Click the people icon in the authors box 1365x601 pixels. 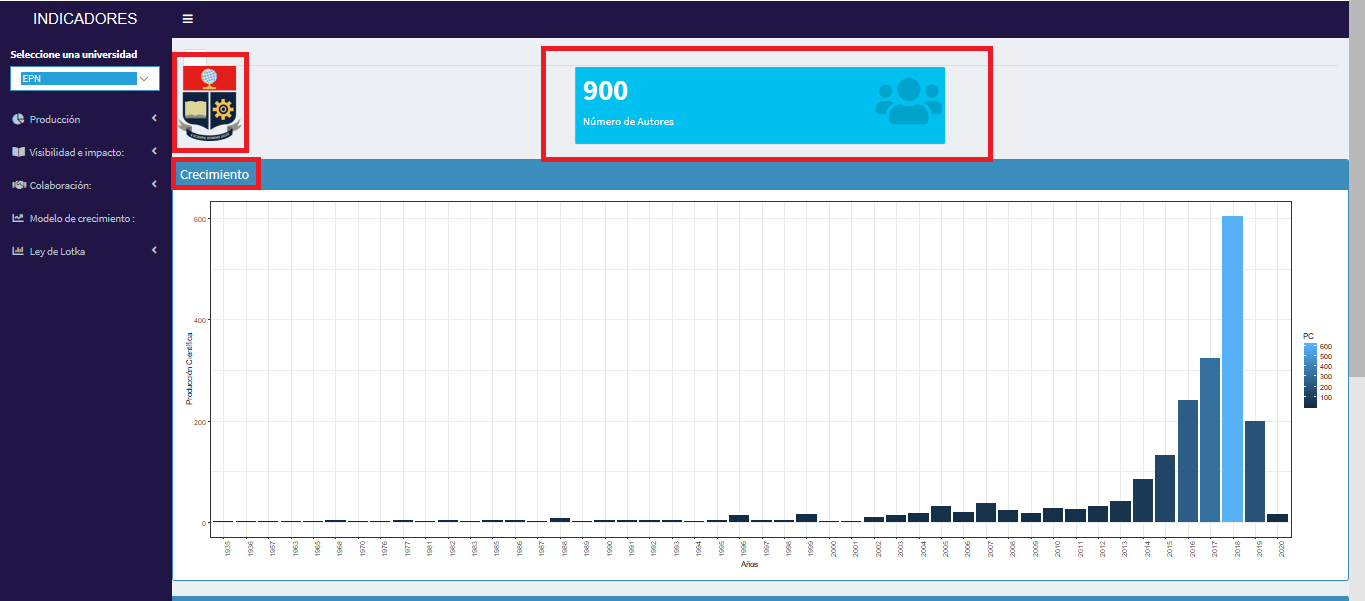pos(908,101)
